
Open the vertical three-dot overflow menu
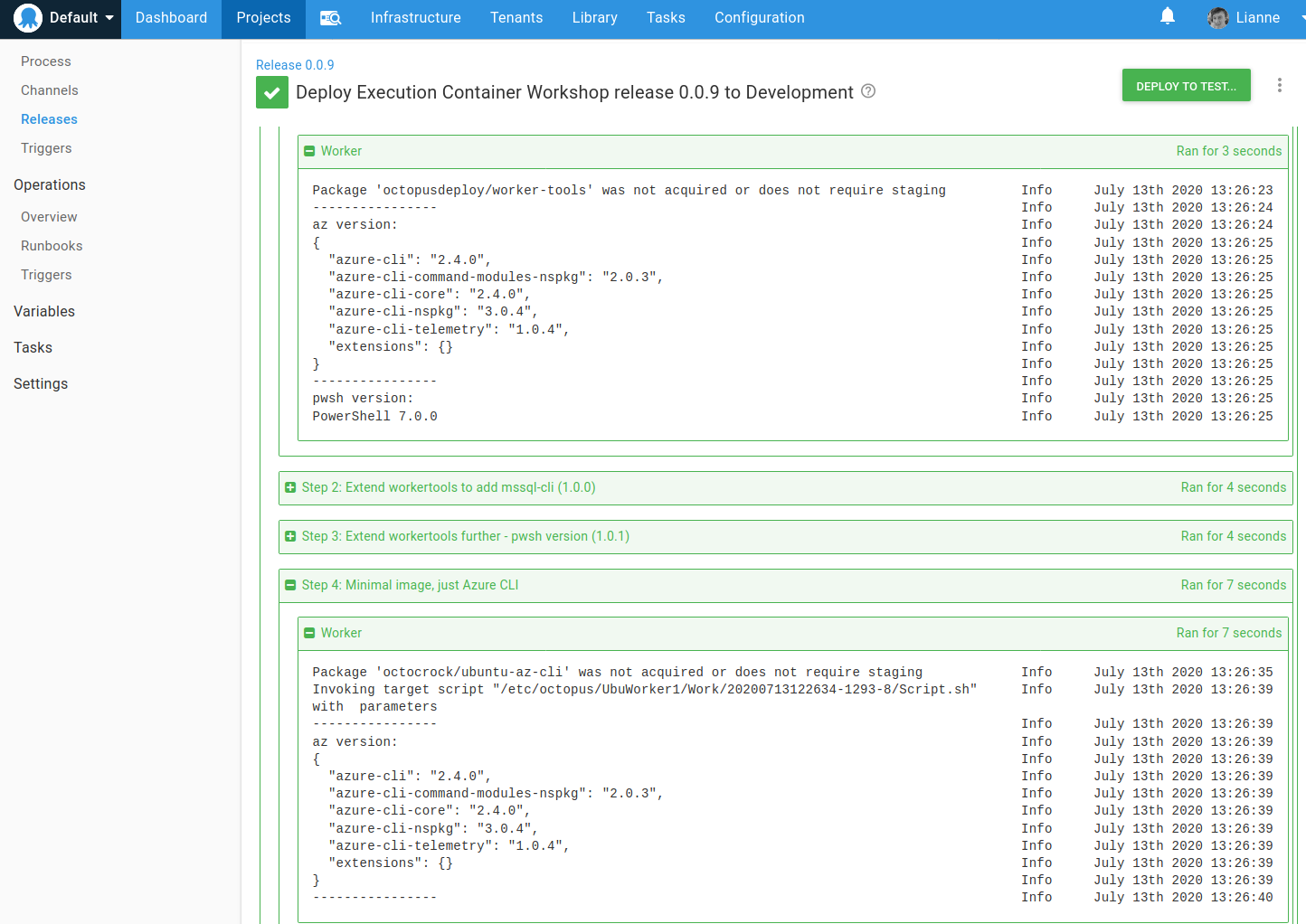(1279, 85)
